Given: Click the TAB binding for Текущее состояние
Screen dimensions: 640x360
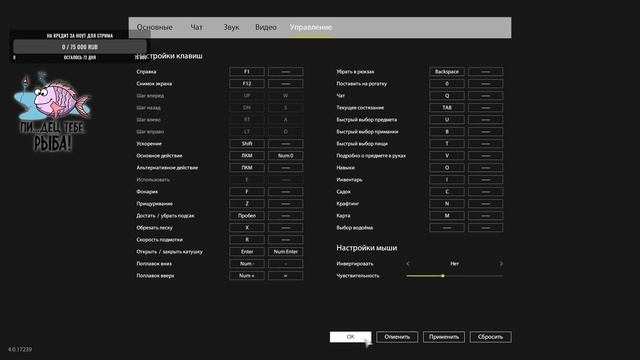Looking at the screenshot, I should tap(447, 108).
